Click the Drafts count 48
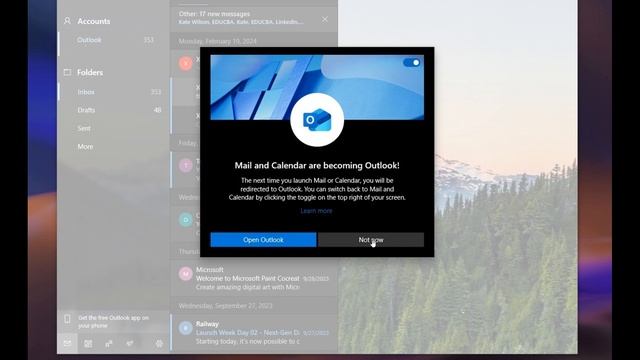Image resolution: width=640 pixels, height=360 pixels. 158,110
